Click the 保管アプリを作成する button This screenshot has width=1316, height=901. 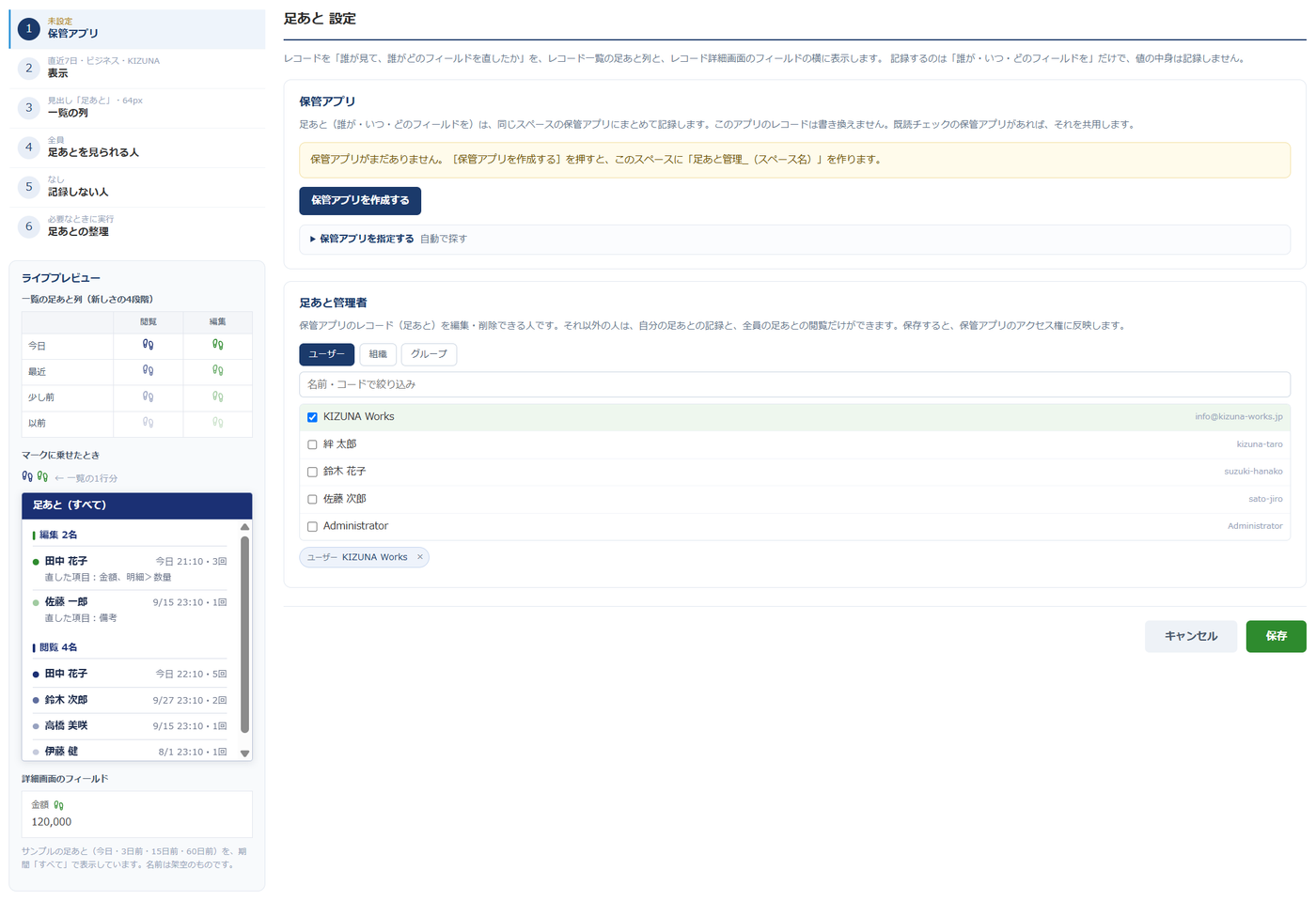[x=360, y=200]
